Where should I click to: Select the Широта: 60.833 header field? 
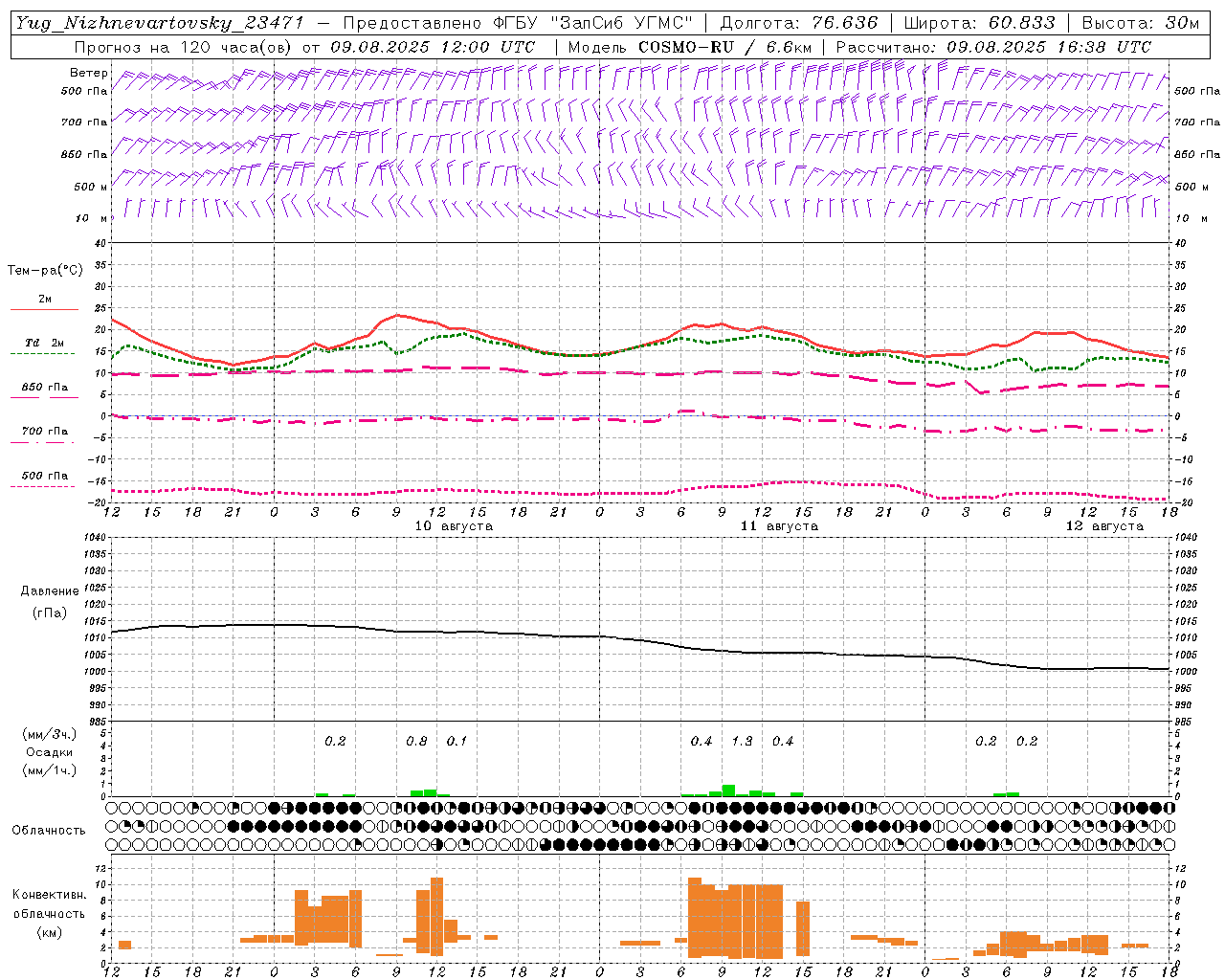[979, 23]
